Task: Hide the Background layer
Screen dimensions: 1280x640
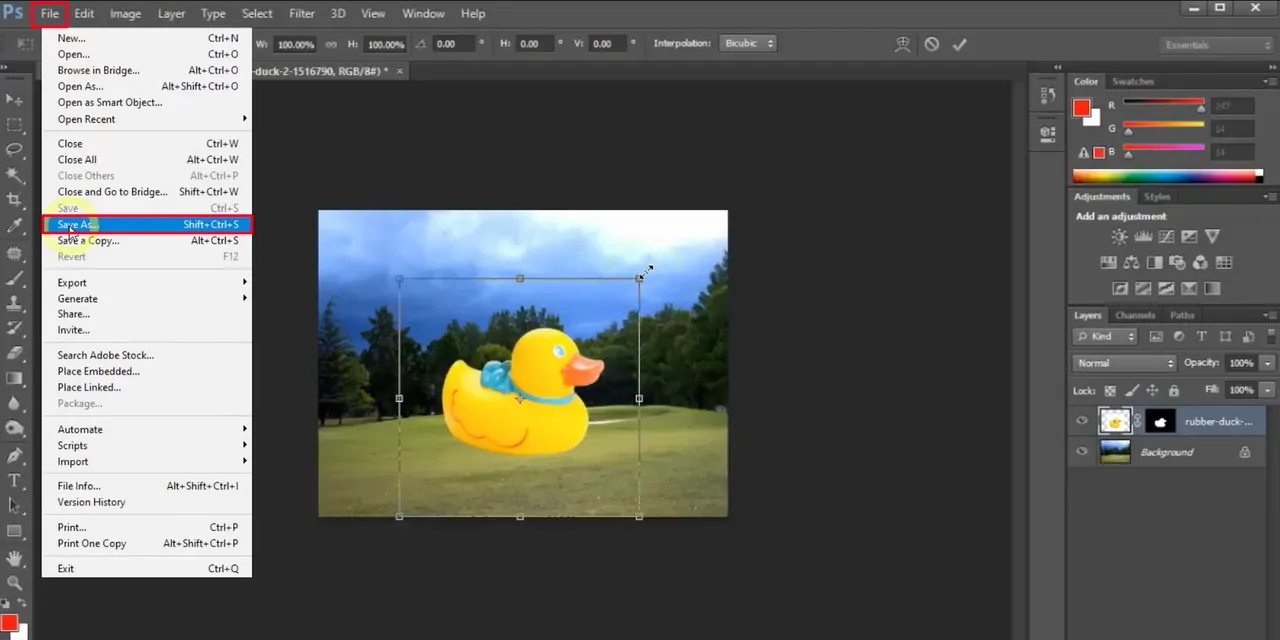Action: click(x=1081, y=451)
